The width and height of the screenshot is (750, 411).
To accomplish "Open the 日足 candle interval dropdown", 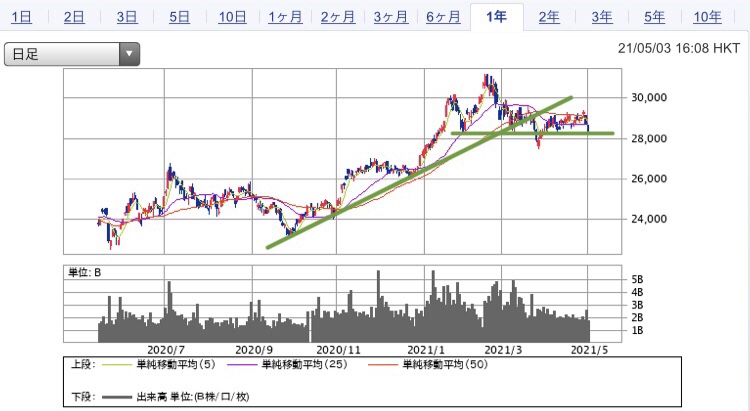I will pyautogui.click(x=72, y=54).
